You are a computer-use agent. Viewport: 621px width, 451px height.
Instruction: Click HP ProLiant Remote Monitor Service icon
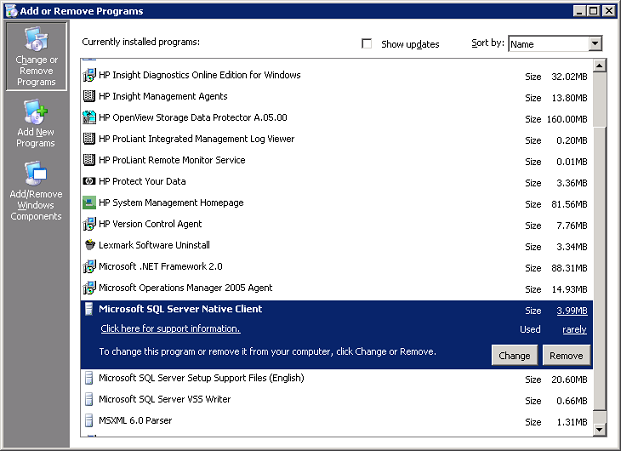[x=89, y=160]
